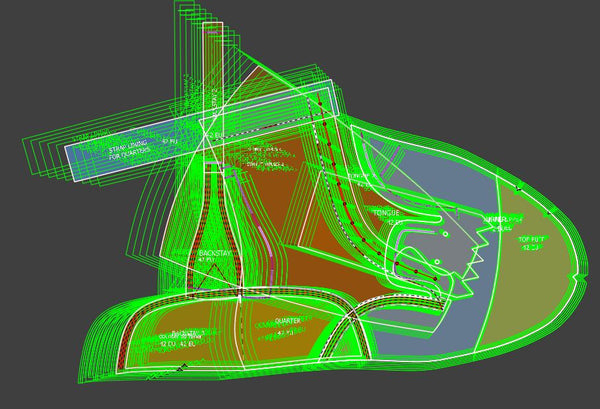Click the 'QUARTER' label text
Image resolution: width=600 pixels, height=409 pixels.
coord(288,321)
